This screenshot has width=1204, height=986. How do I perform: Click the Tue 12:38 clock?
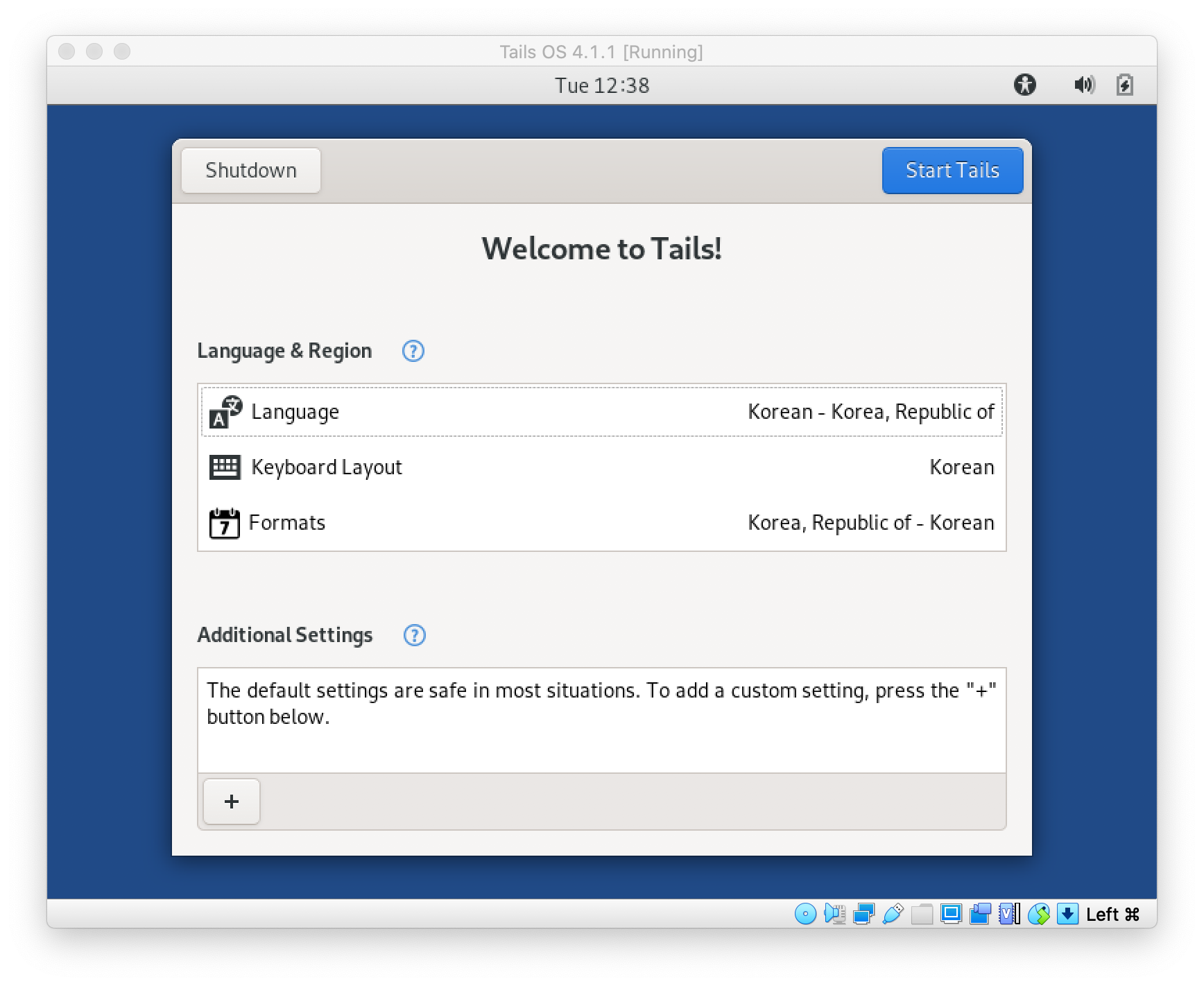[x=602, y=85]
